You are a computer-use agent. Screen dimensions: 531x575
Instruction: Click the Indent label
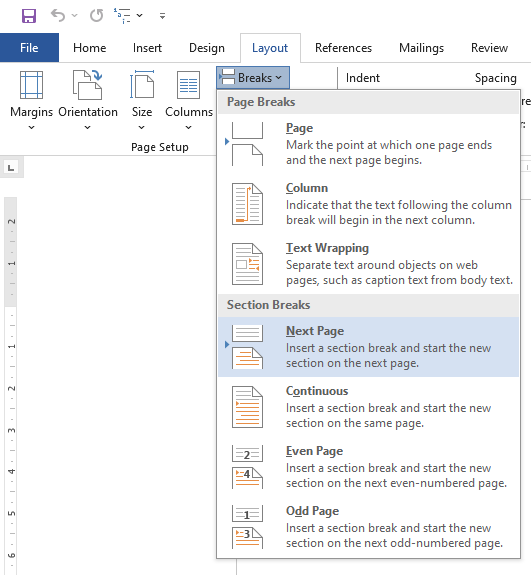pyautogui.click(x=363, y=78)
